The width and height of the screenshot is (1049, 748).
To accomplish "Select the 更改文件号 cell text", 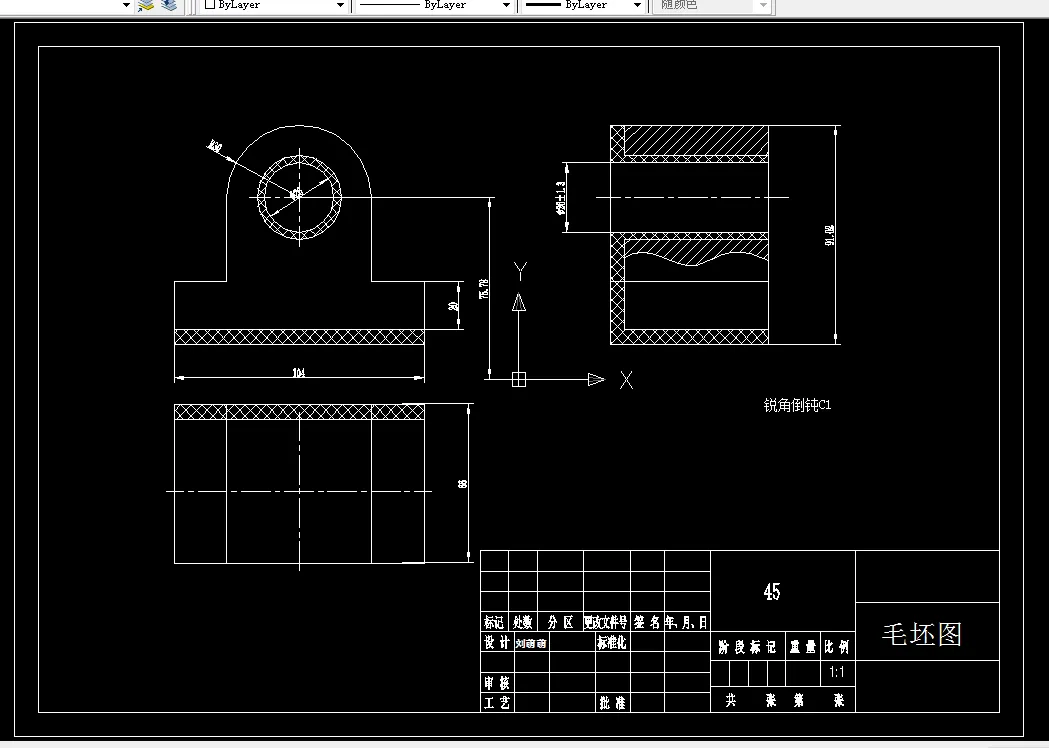I will pos(606,622).
